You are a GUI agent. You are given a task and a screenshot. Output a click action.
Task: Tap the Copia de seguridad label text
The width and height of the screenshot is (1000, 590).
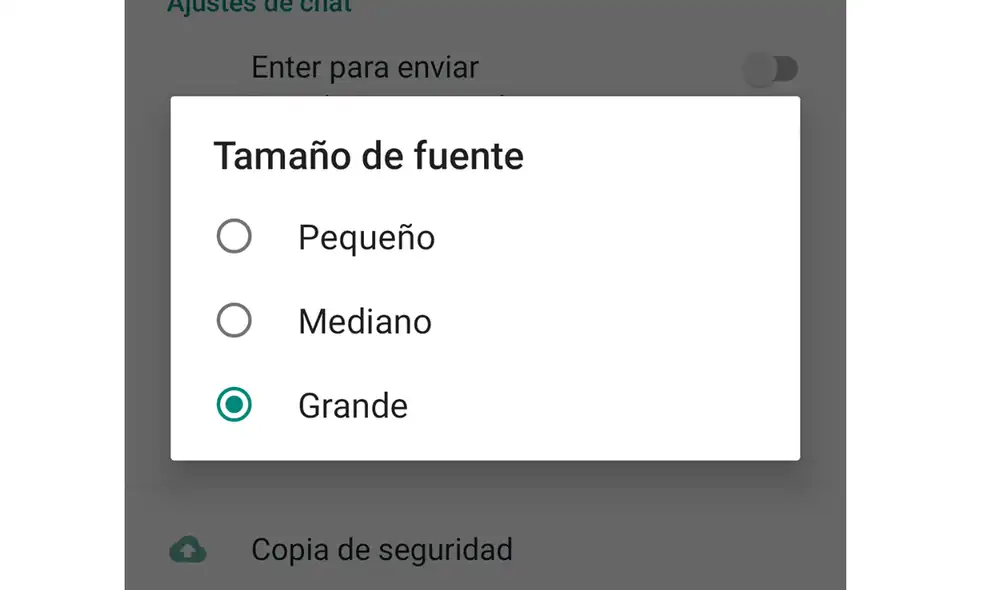[x=382, y=549]
